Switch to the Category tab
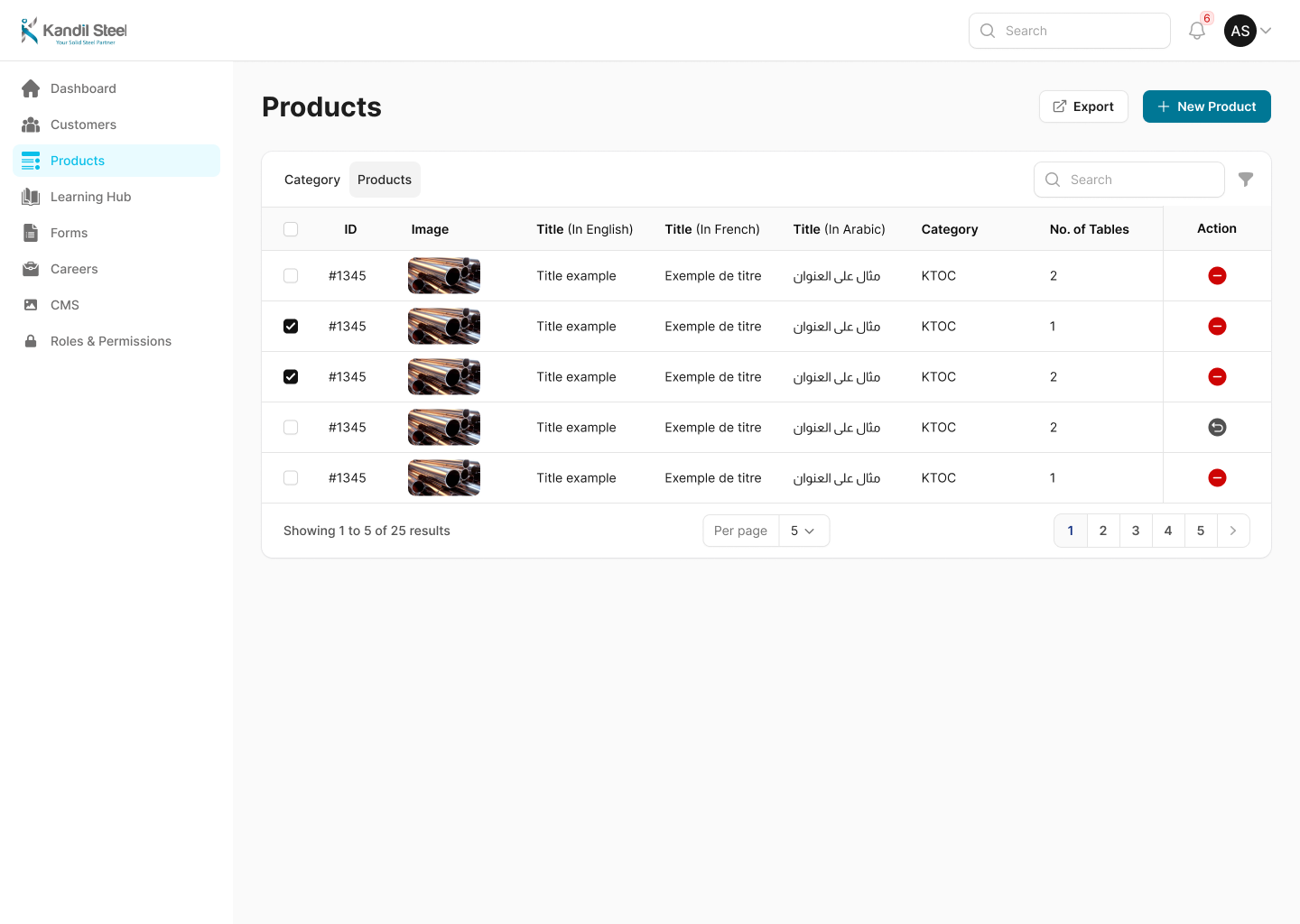Screen dimensions: 1300x924 point(311,180)
